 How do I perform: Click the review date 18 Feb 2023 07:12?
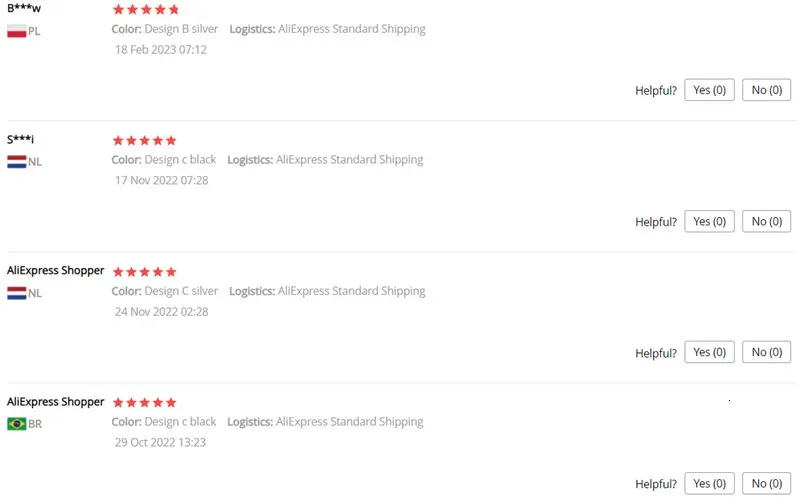[x=161, y=50]
